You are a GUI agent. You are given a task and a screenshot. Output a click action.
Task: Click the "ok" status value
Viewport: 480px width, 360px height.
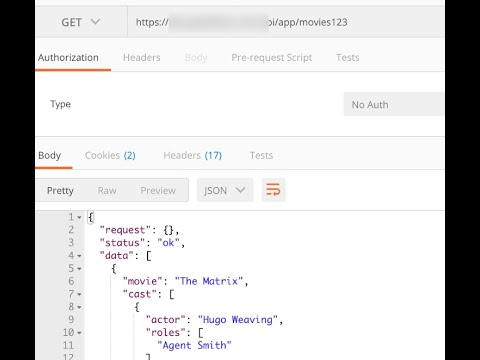point(169,243)
